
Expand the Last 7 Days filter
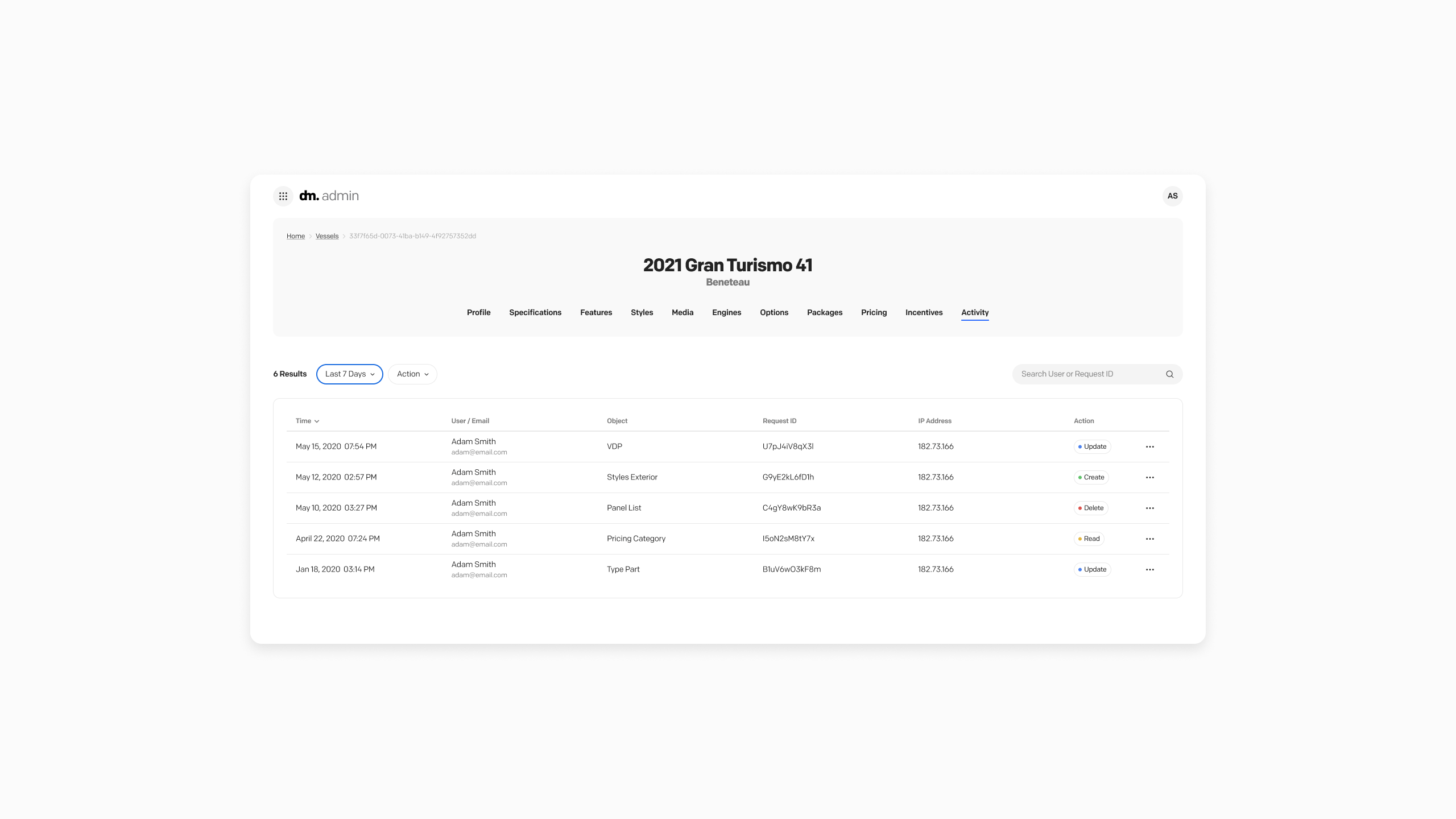(349, 374)
